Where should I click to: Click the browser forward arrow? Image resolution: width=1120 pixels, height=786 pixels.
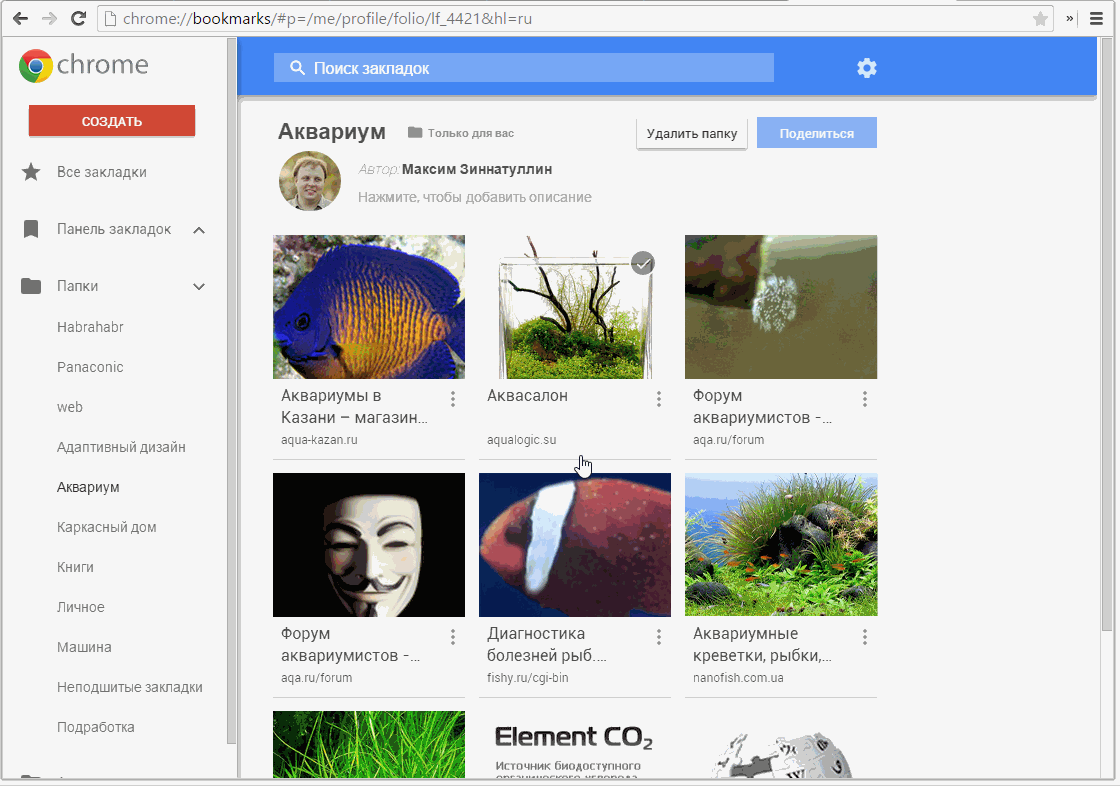49,19
